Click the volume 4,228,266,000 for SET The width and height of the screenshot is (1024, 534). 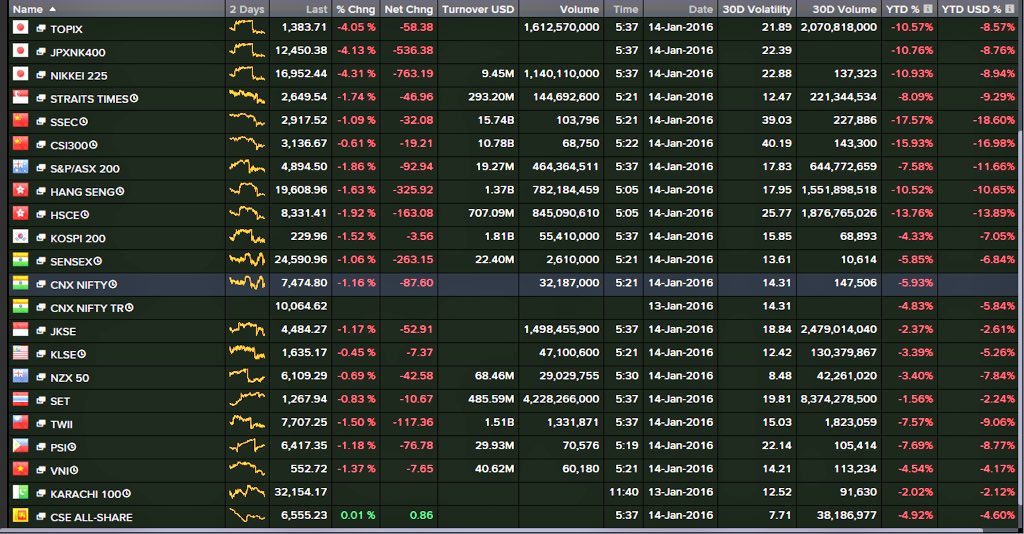[562, 399]
